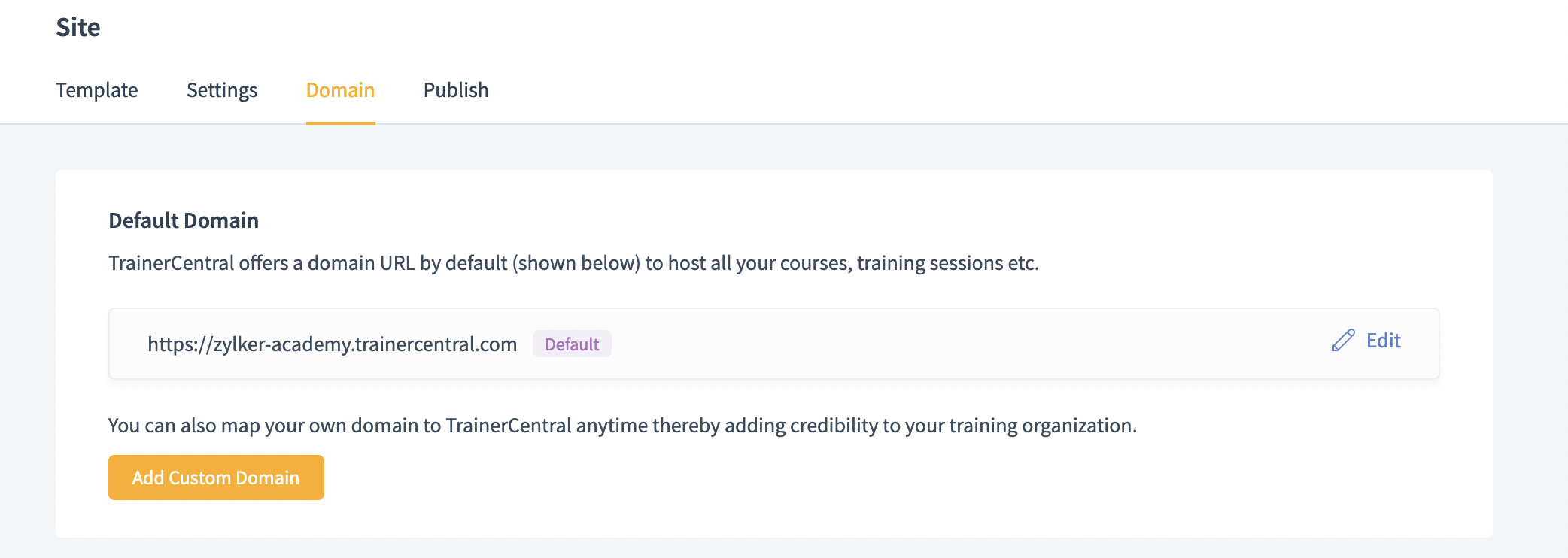This screenshot has width=1568, height=558.
Task: Click the 'https://' prefix of the domain URL
Action: click(180, 344)
